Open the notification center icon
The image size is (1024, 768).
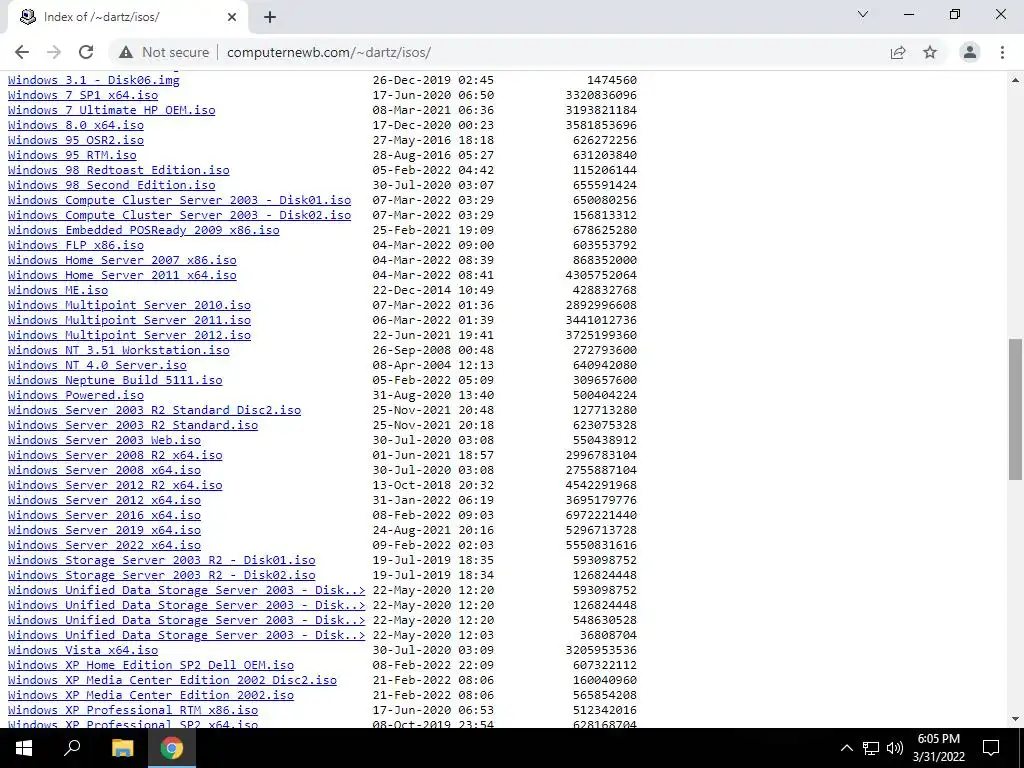(x=991, y=748)
